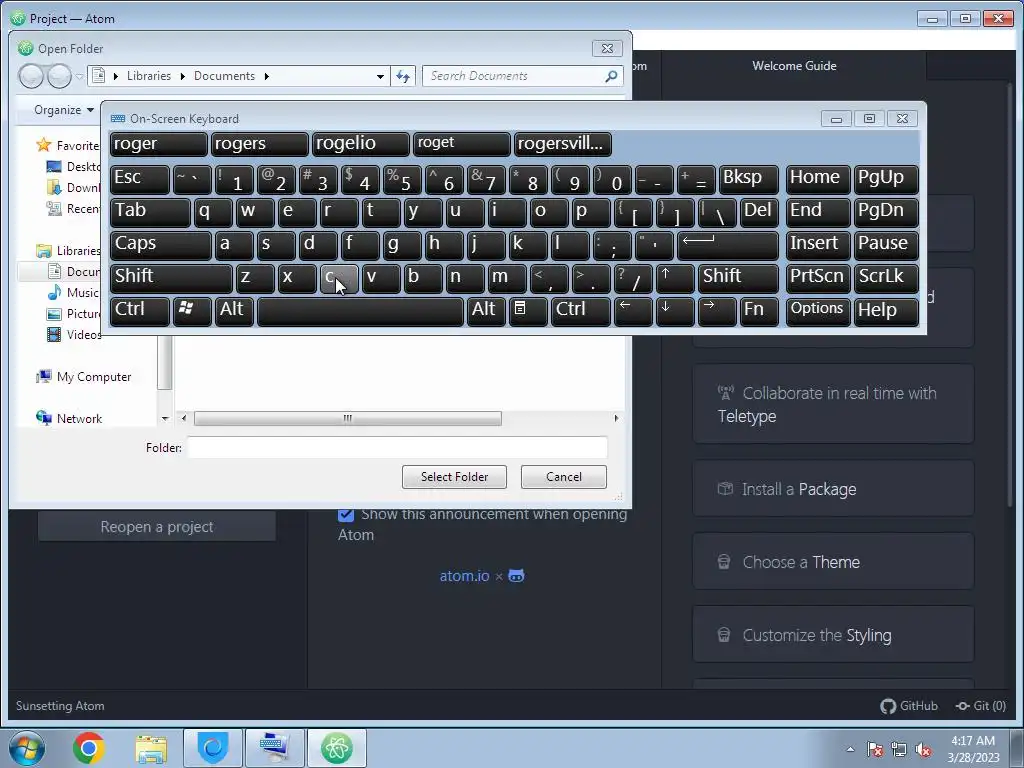Click the navigation pane scroll down arrow
1024x768 pixels.
(x=165, y=419)
